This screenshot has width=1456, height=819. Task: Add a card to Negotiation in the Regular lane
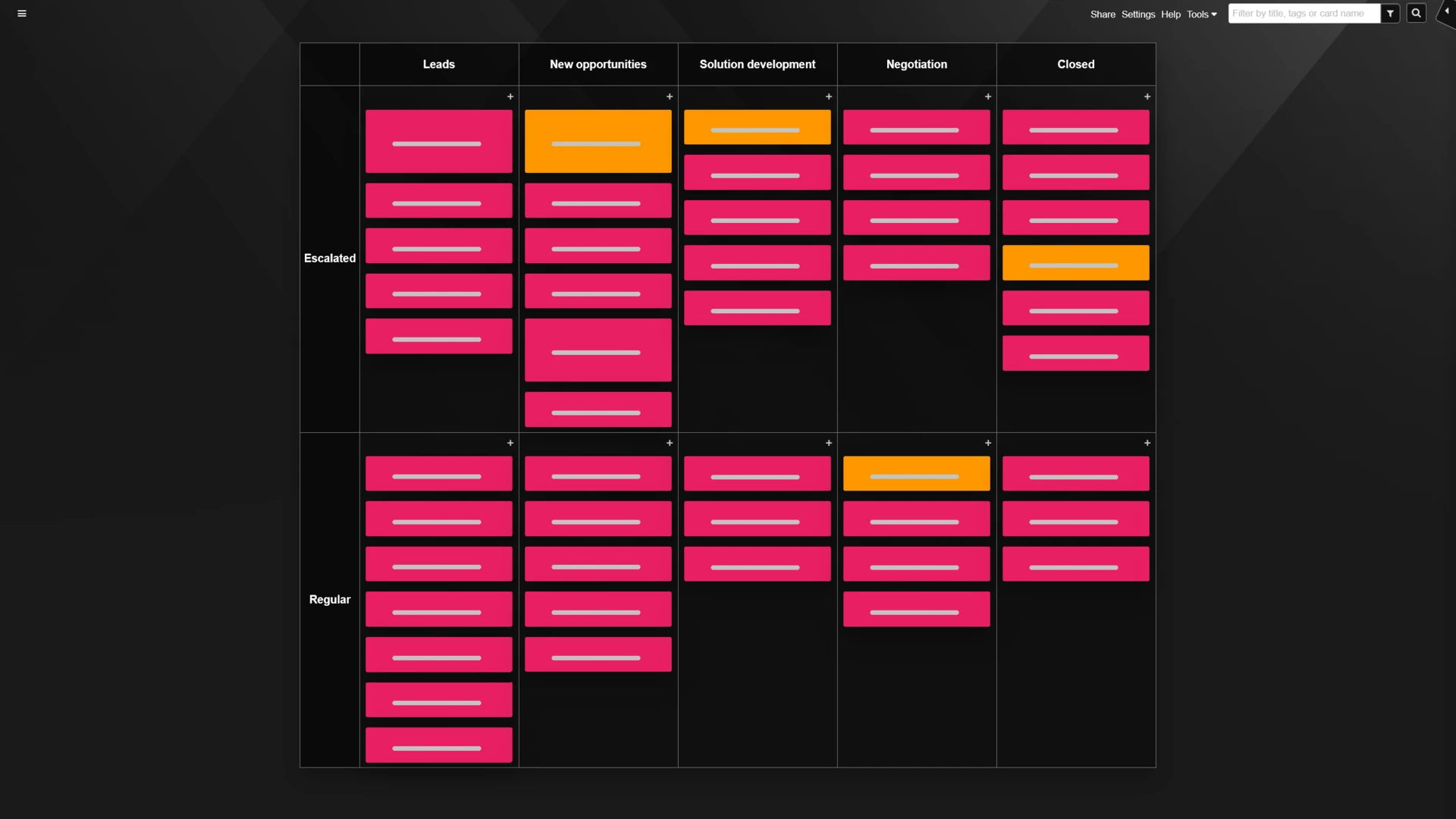tap(987, 442)
